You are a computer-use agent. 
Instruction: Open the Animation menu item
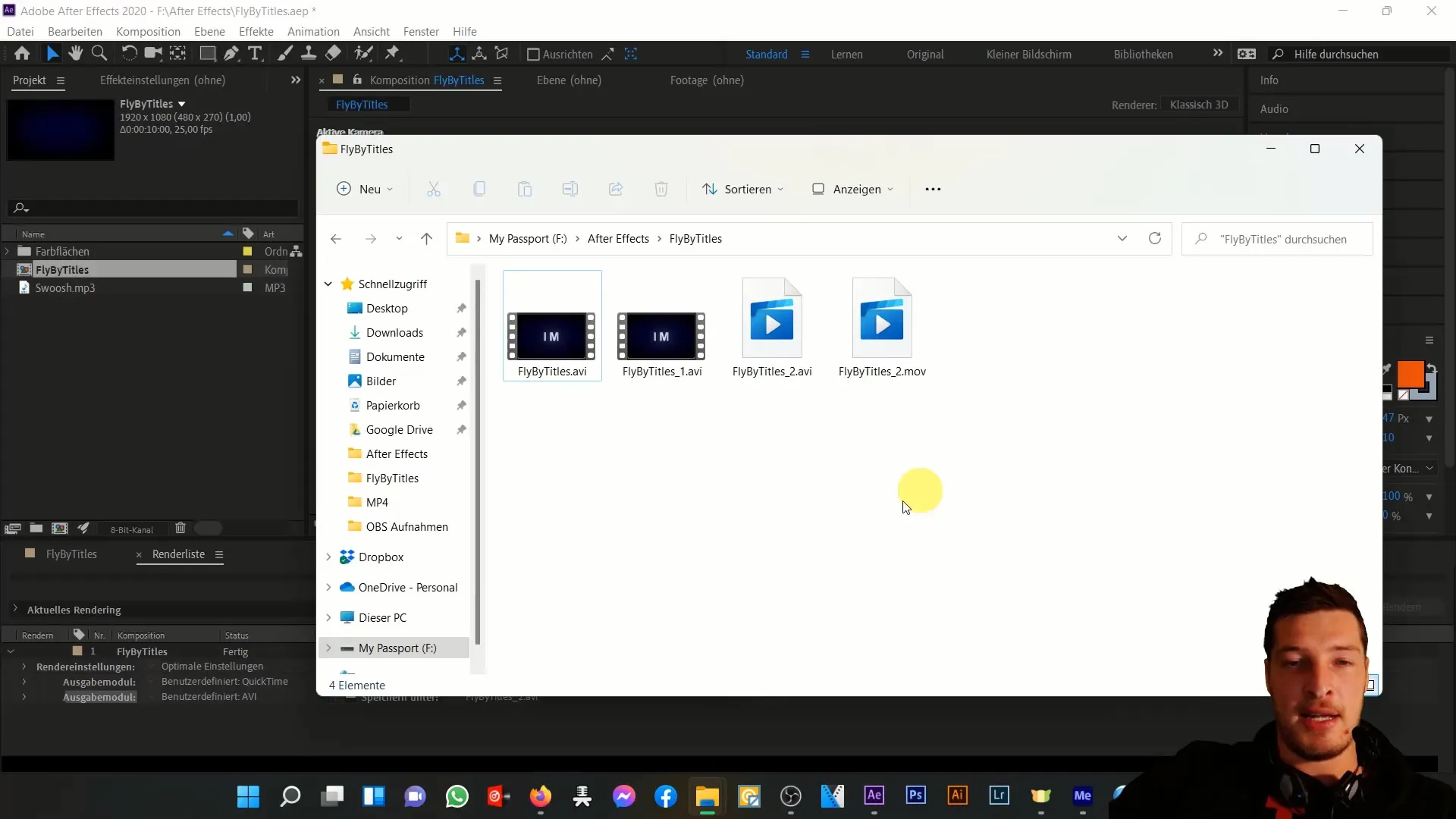[313, 31]
